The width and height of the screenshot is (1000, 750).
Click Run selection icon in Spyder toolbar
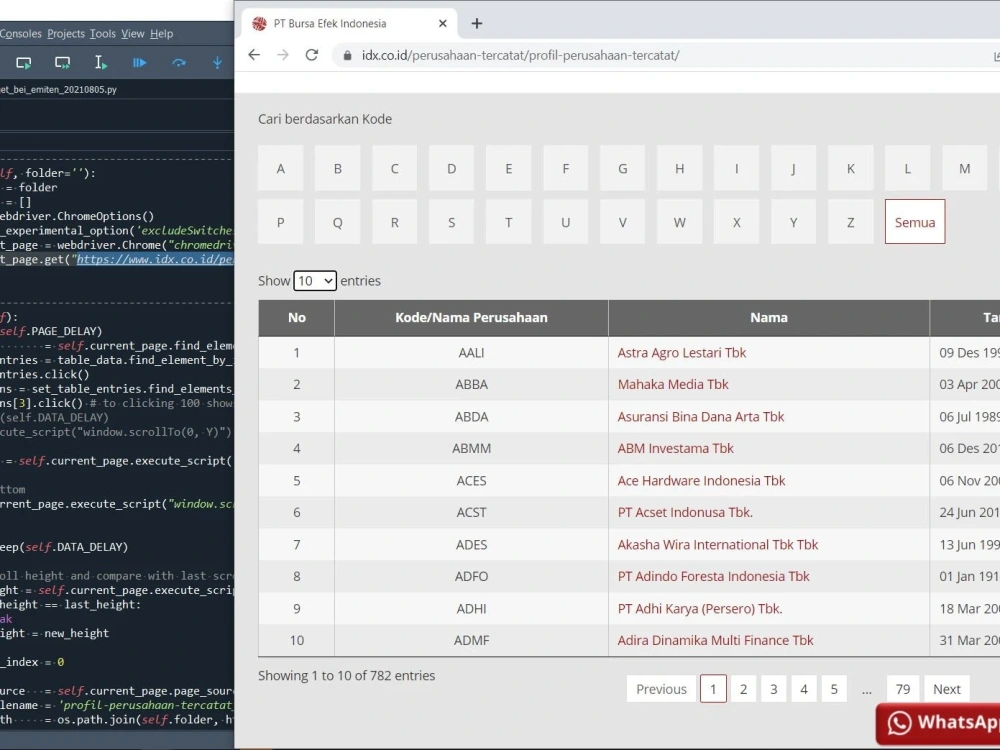[101, 62]
